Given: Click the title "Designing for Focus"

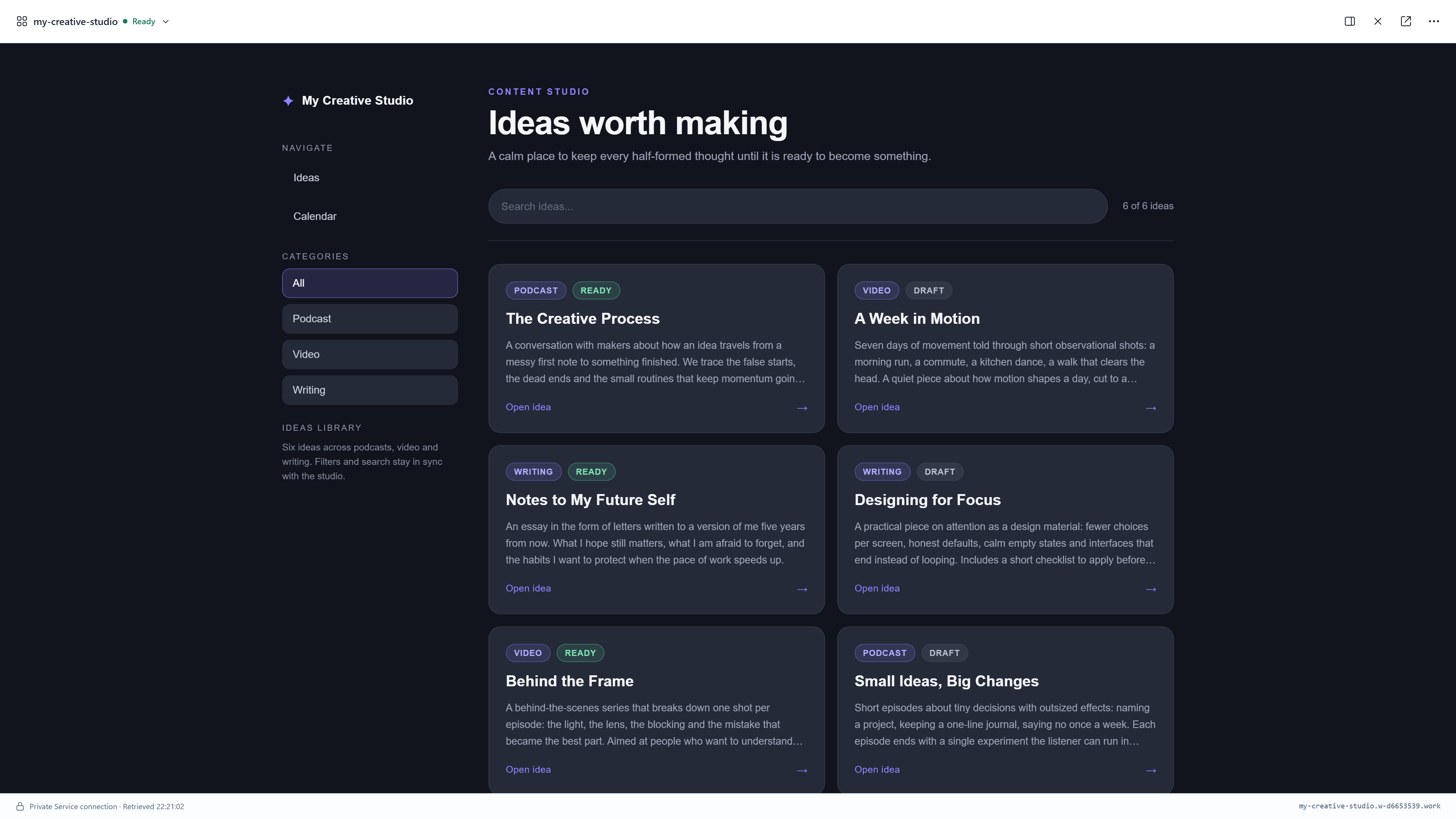Looking at the screenshot, I should 927,500.
